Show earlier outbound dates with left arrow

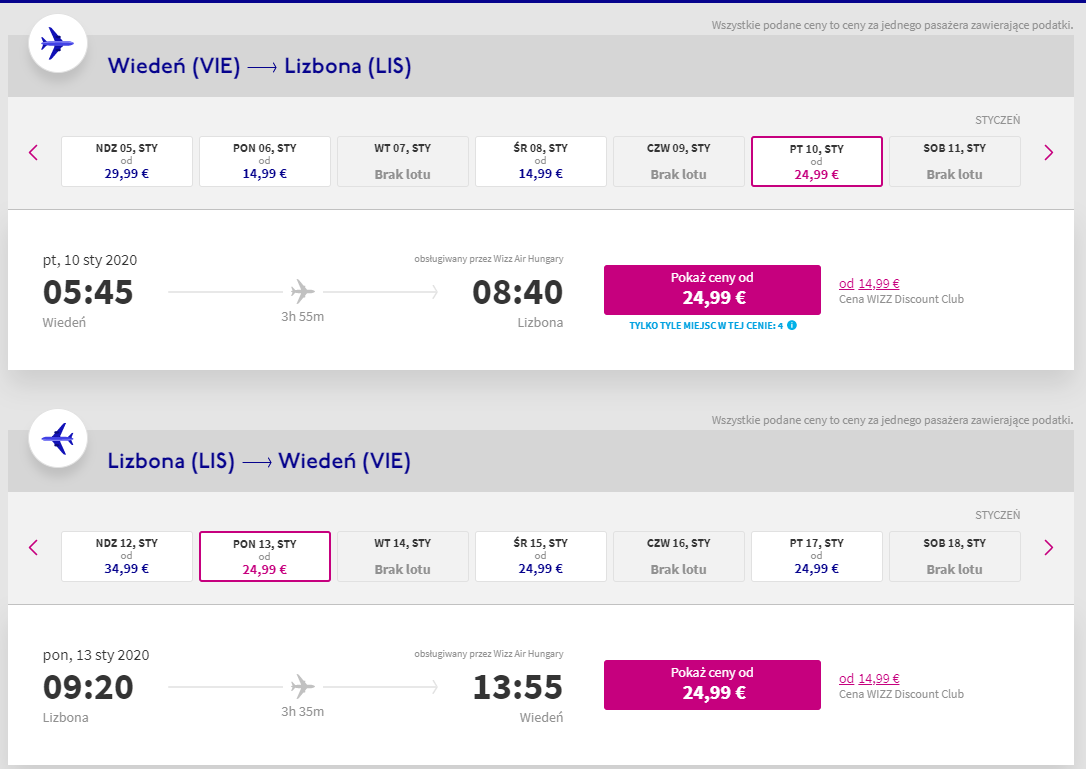[x=33, y=152]
